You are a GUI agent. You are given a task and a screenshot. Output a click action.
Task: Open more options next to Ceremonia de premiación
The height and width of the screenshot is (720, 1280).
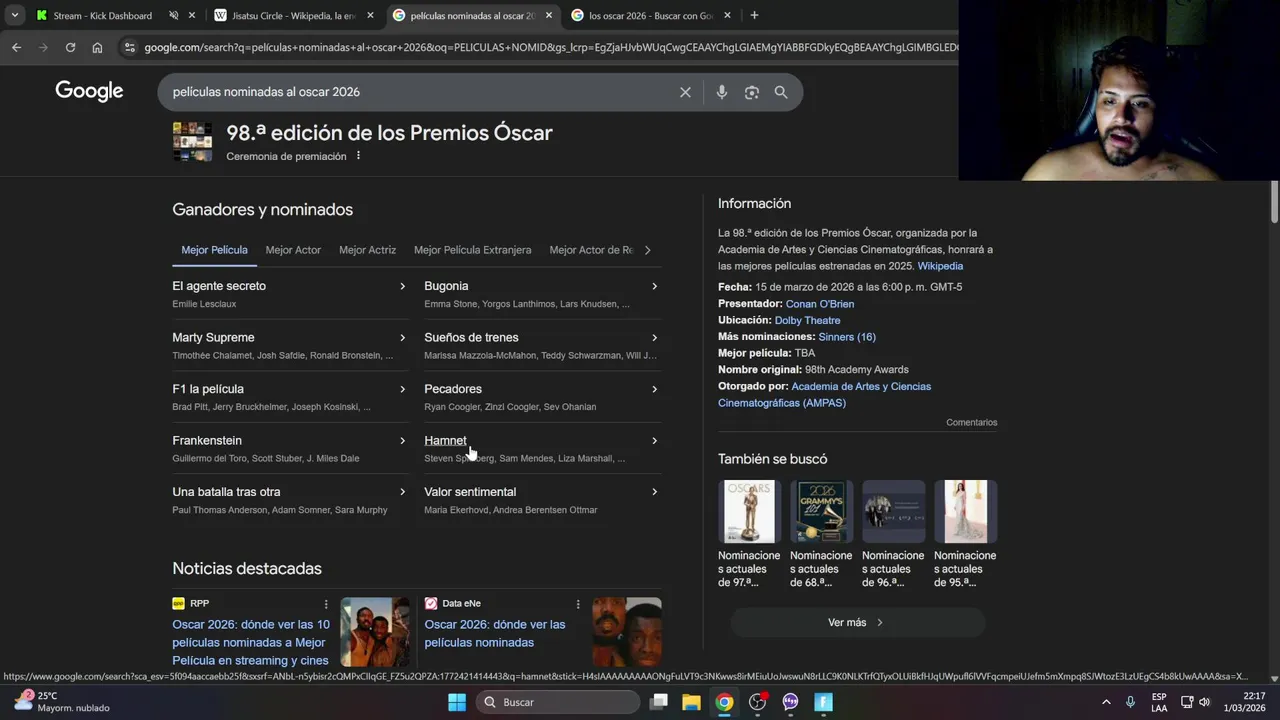point(358,156)
